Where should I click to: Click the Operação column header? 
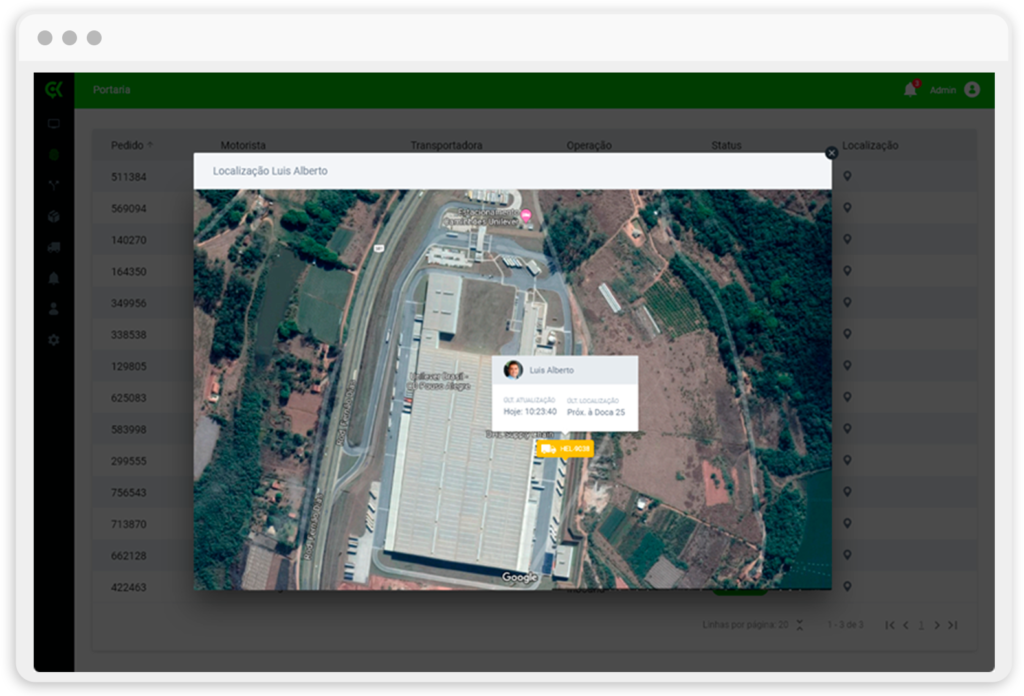(x=589, y=145)
